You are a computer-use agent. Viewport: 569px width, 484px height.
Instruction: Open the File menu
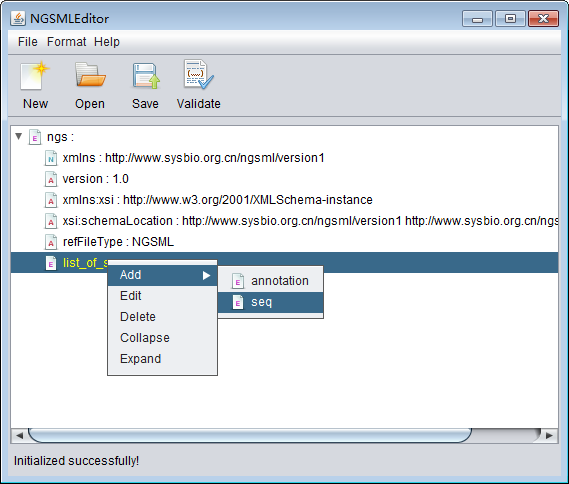28,42
